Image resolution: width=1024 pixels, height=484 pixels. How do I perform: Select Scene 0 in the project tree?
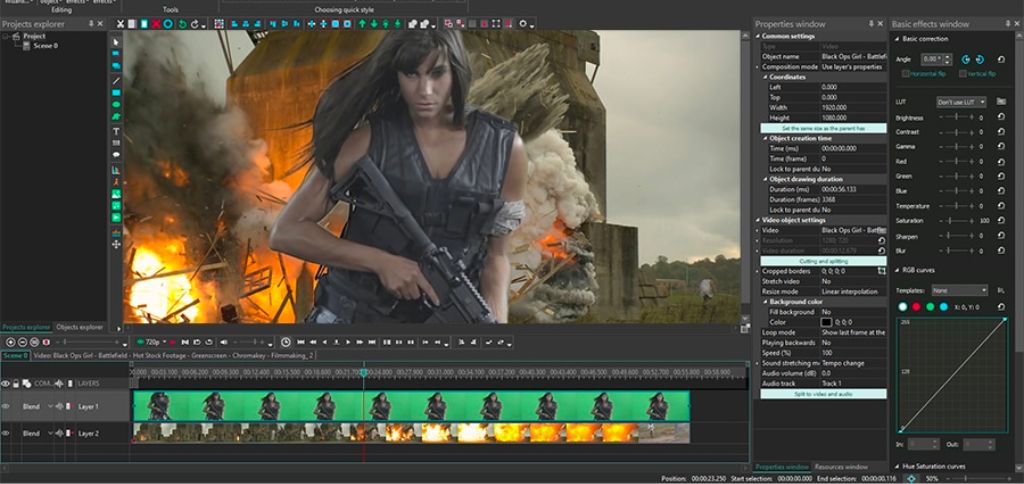(x=45, y=45)
